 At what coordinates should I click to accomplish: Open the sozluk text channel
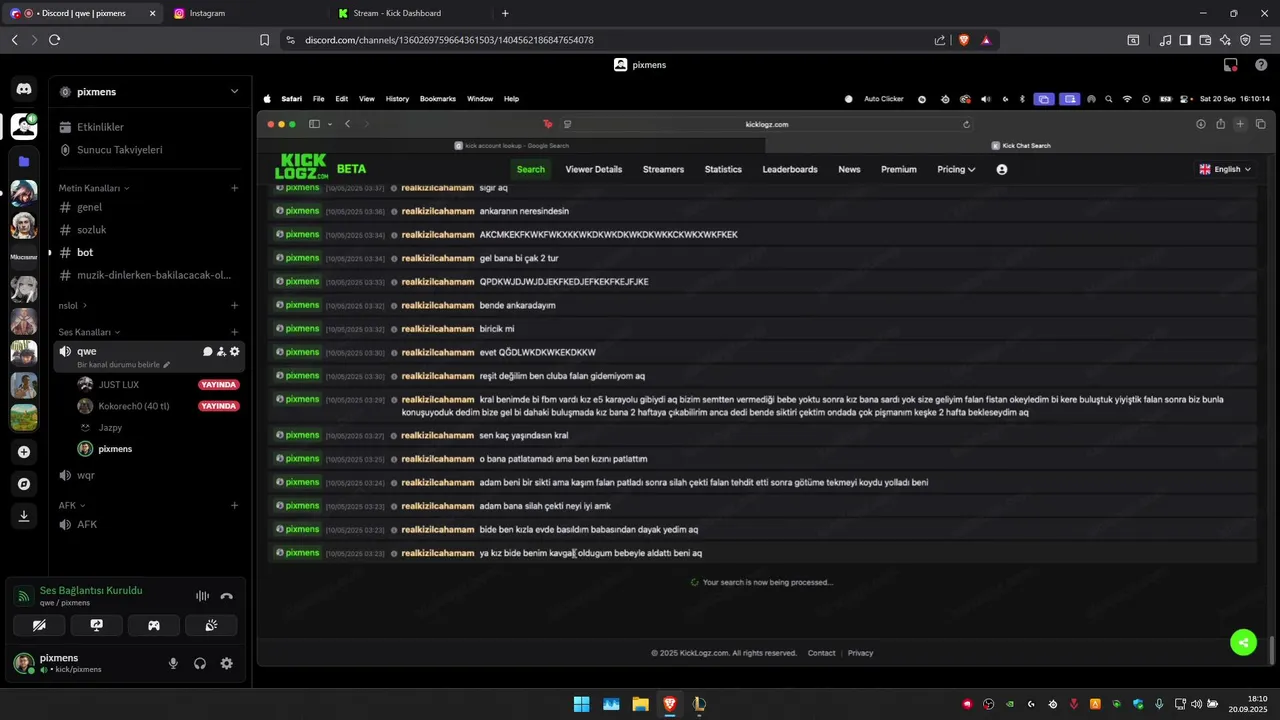(150, 230)
